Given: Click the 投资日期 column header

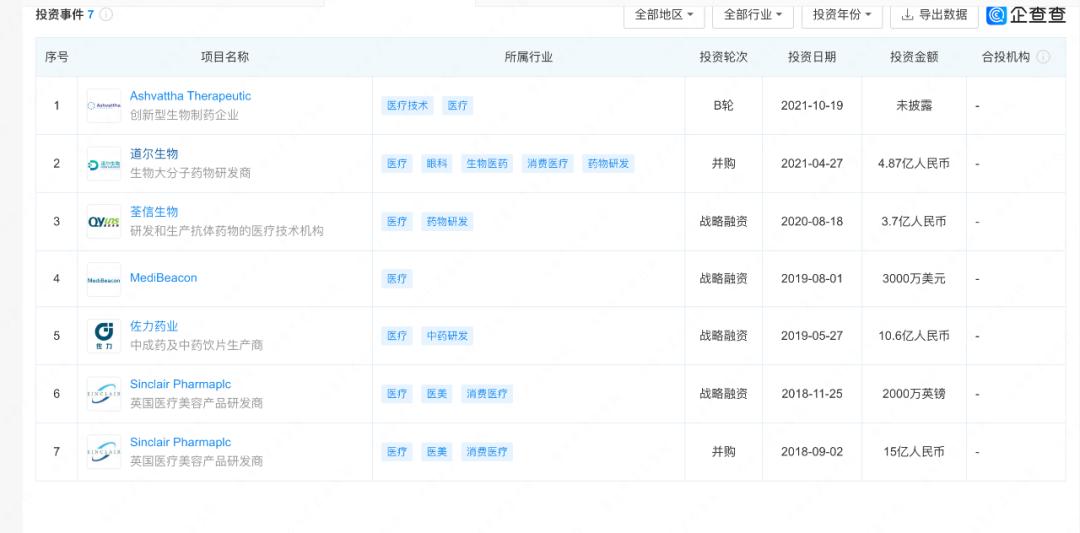Looking at the screenshot, I should click(811, 57).
